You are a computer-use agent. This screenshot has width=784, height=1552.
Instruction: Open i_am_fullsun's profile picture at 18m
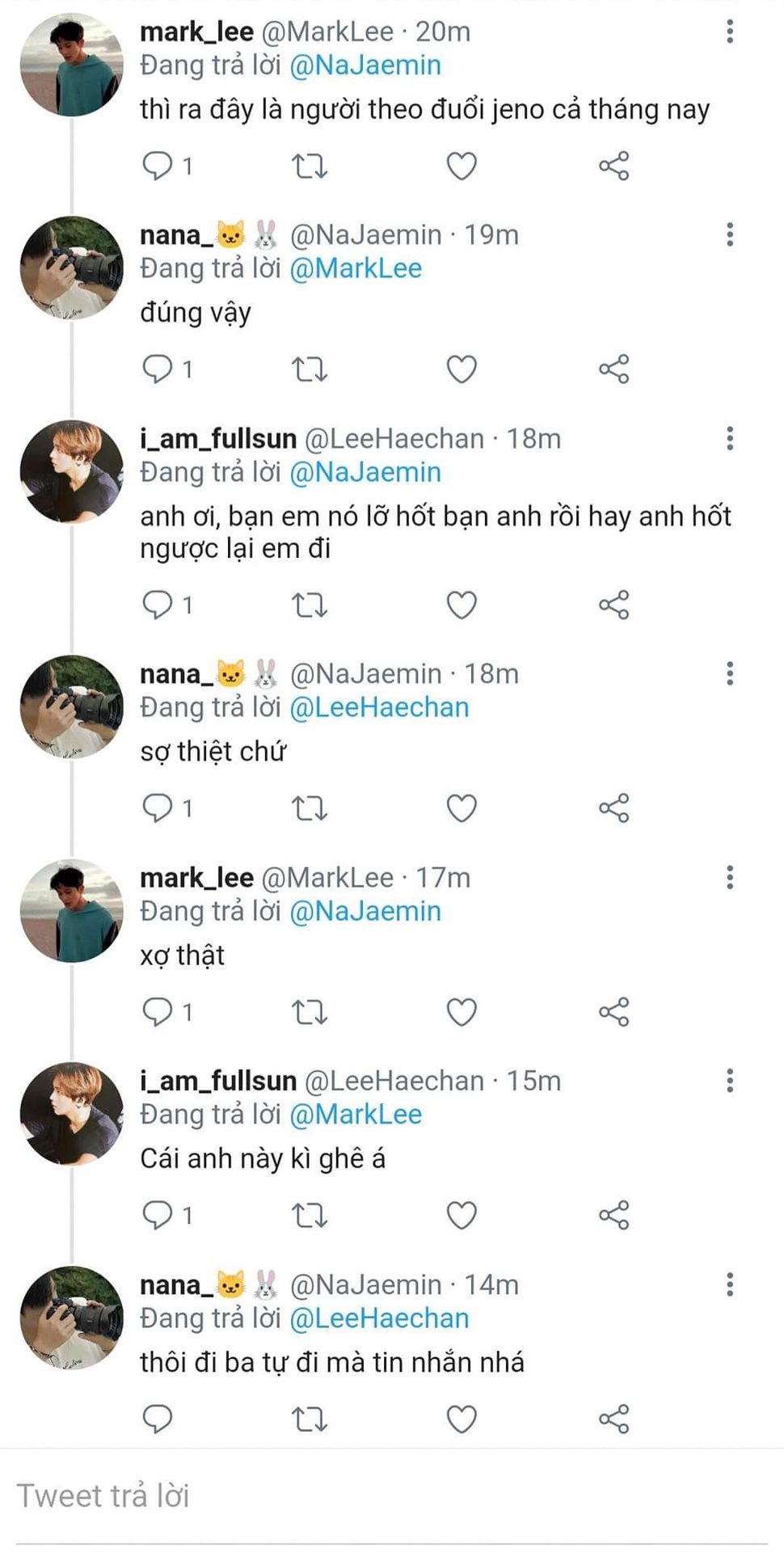pyautogui.click(x=72, y=471)
